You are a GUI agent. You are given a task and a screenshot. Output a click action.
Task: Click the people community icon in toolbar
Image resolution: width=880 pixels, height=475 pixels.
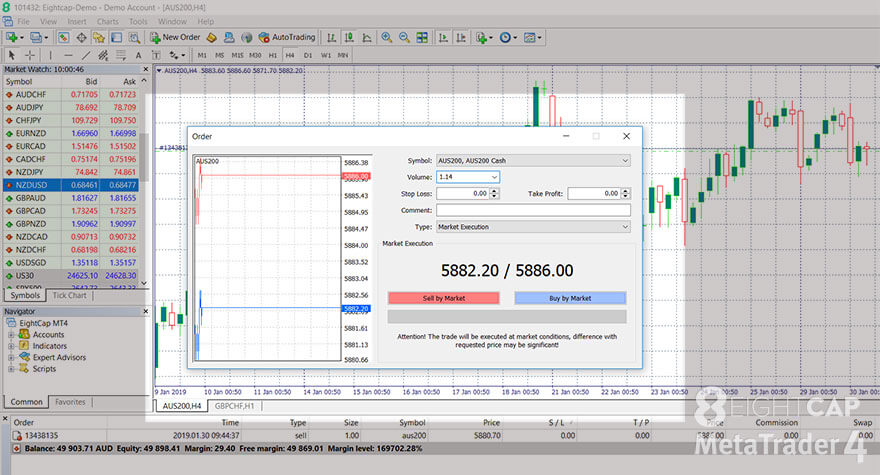click(229, 38)
